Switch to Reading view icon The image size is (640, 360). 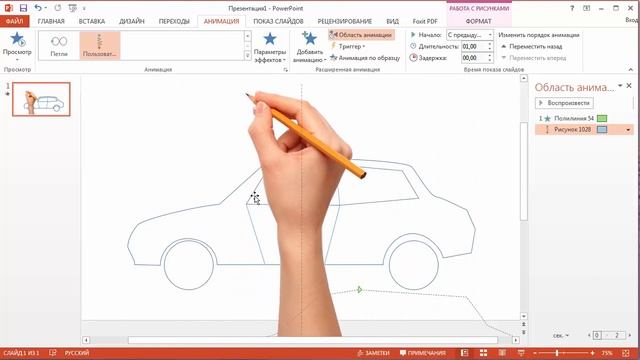click(x=502, y=353)
